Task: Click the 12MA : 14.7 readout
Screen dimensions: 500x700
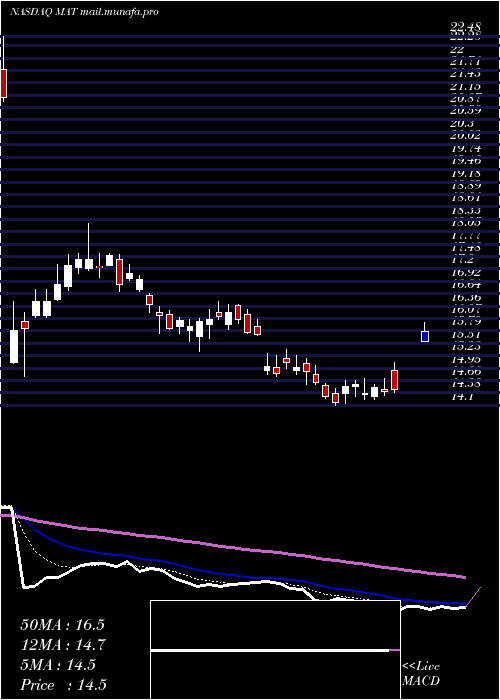Action: pyautogui.click(x=62, y=645)
